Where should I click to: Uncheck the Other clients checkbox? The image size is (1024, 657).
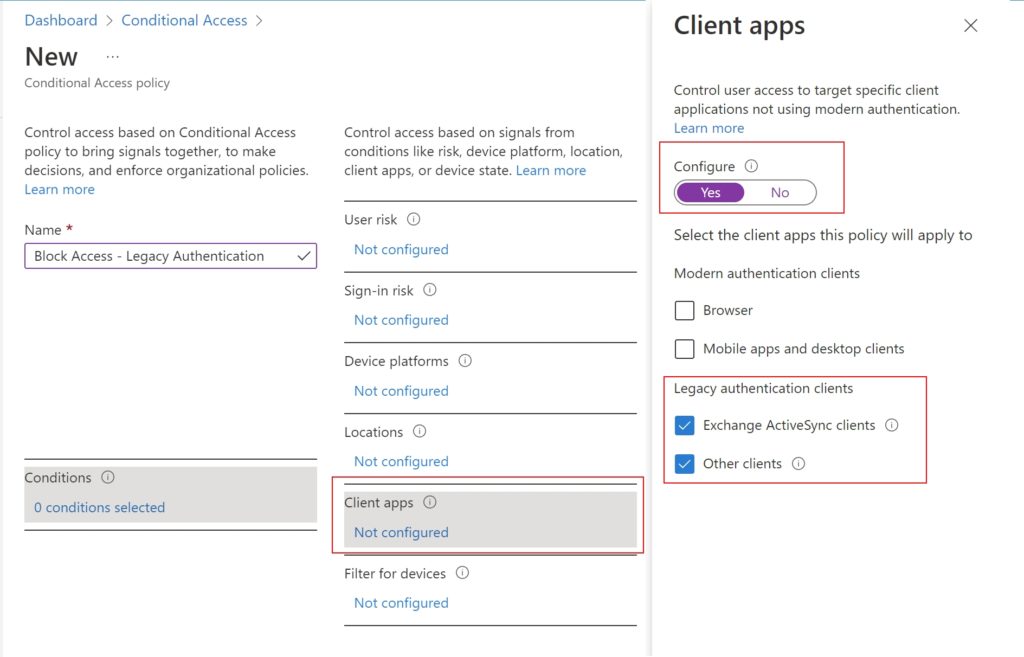pyautogui.click(x=684, y=464)
